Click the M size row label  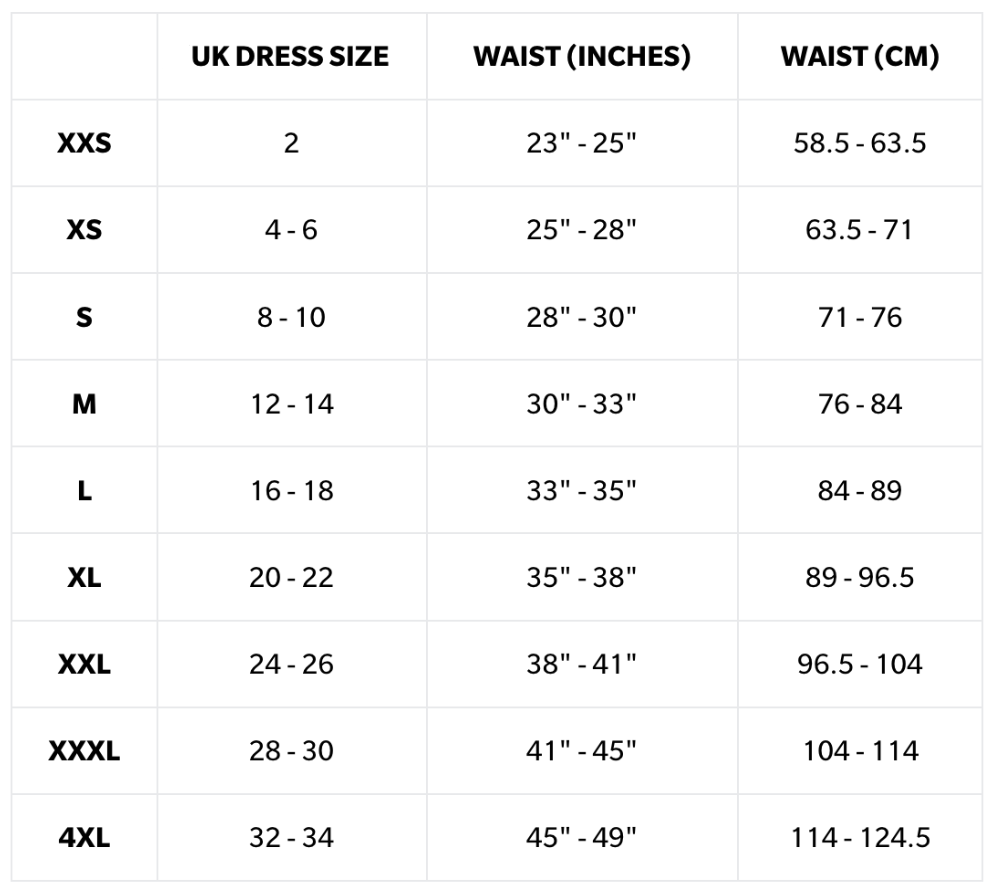pyautogui.click(x=84, y=404)
